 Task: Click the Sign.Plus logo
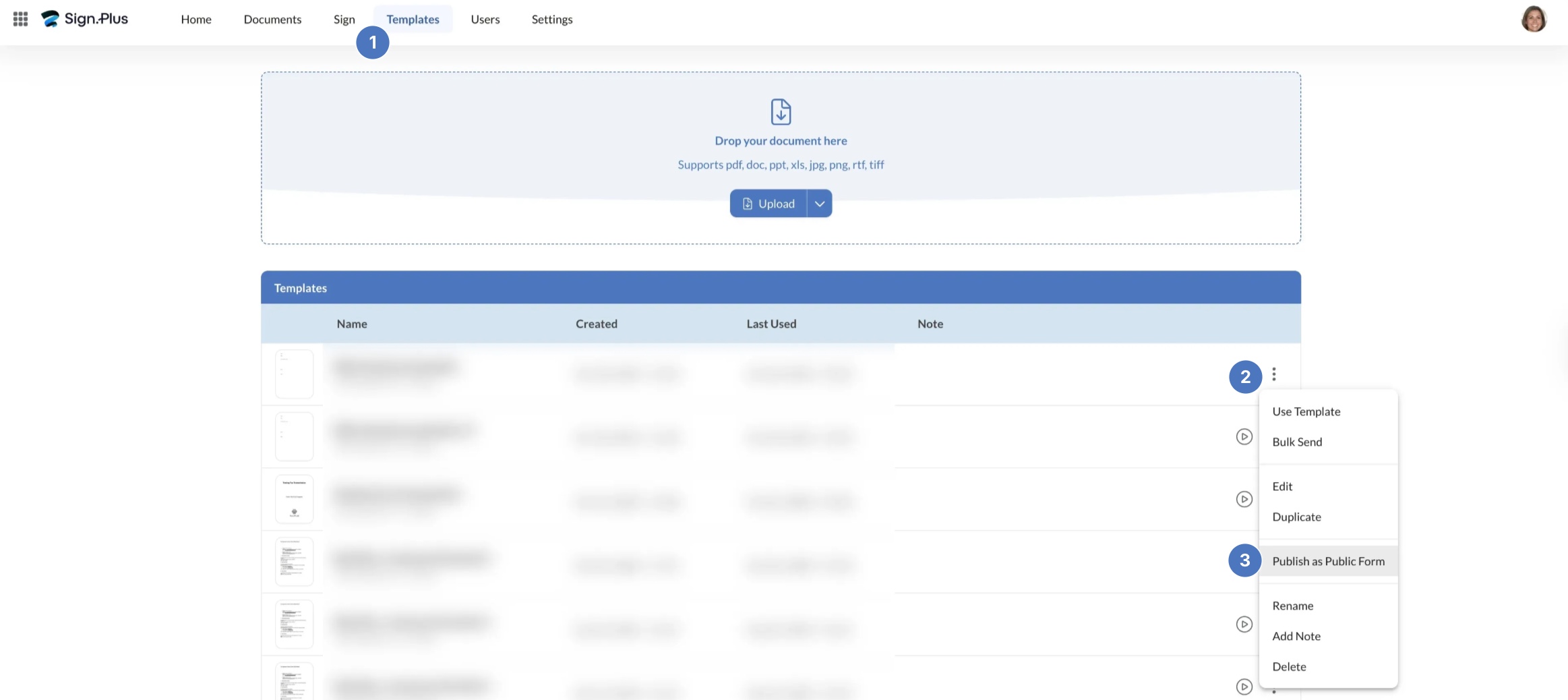click(x=85, y=19)
